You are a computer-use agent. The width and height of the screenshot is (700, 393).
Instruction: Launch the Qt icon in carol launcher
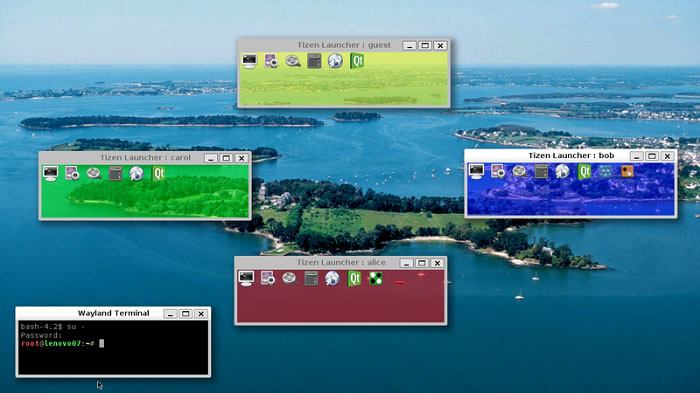[158, 173]
